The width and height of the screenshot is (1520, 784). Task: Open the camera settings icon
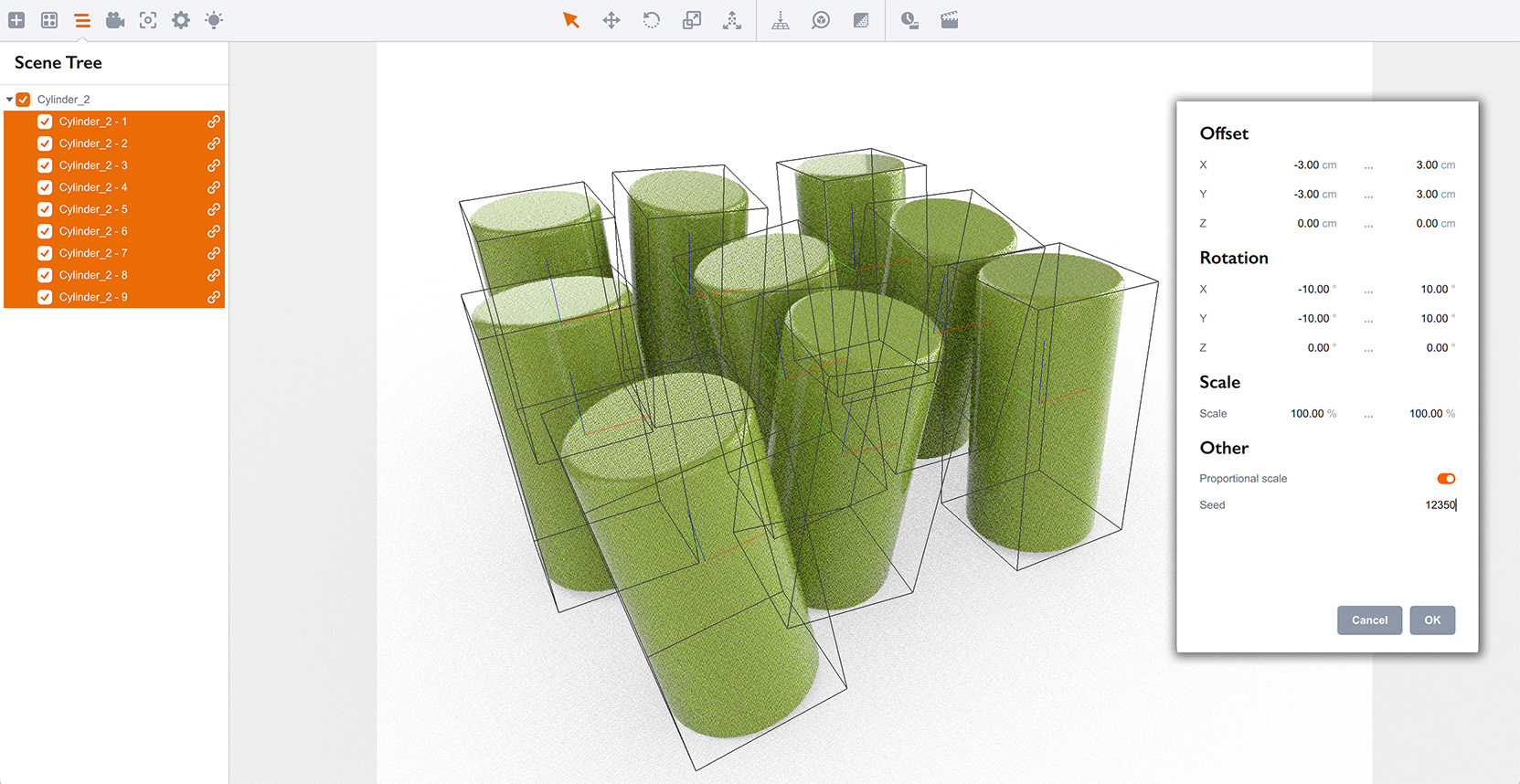115,20
